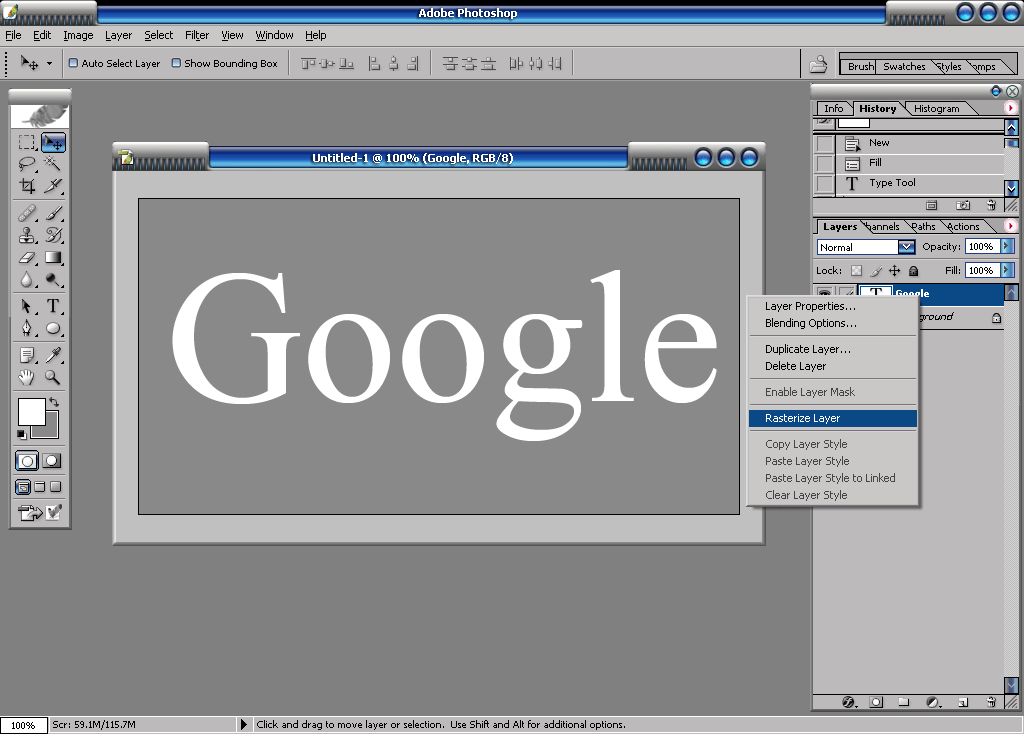
Task: Open the Filter menu
Action: point(197,35)
